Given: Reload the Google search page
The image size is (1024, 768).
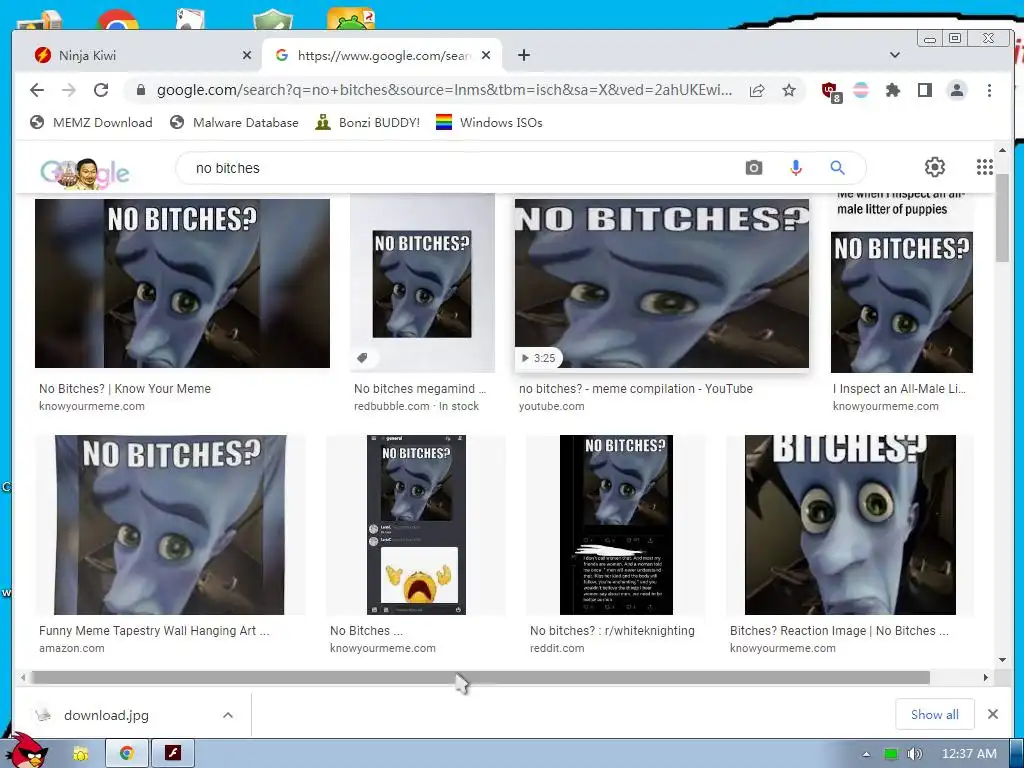Looking at the screenshot, I should (101, 90).
